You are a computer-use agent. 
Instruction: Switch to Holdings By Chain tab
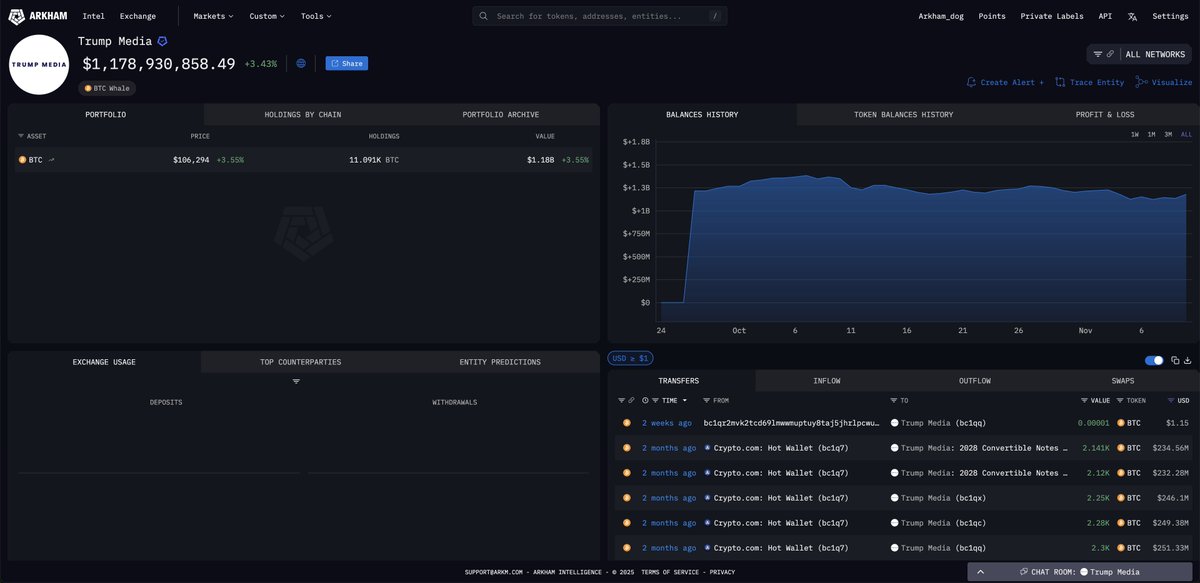click(302, 115)
